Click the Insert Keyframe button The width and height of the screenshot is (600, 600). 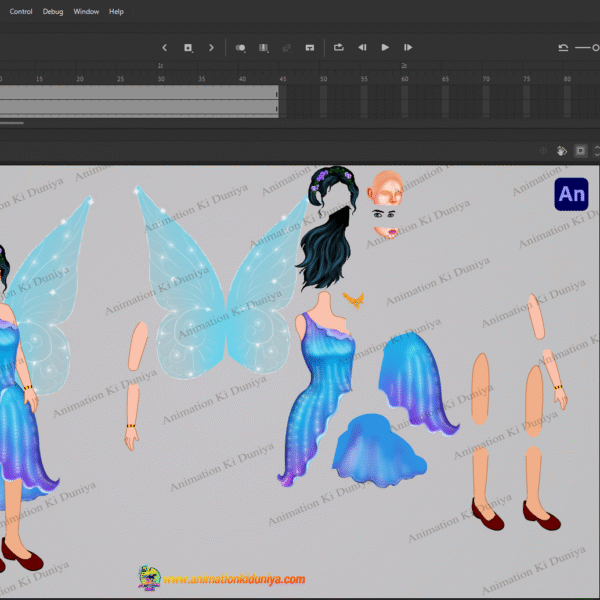pyautogui.click(x=188, y=48)
